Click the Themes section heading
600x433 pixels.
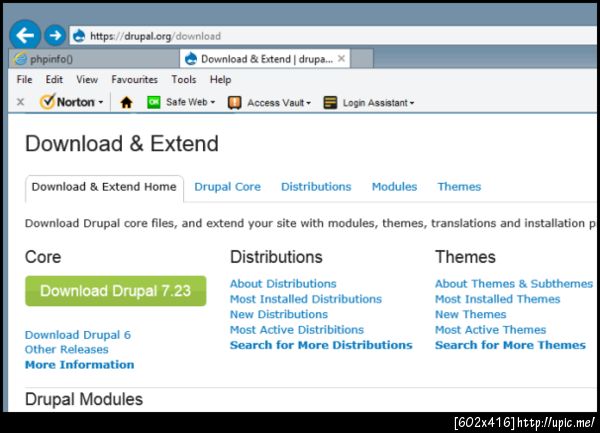coord(465,257)
